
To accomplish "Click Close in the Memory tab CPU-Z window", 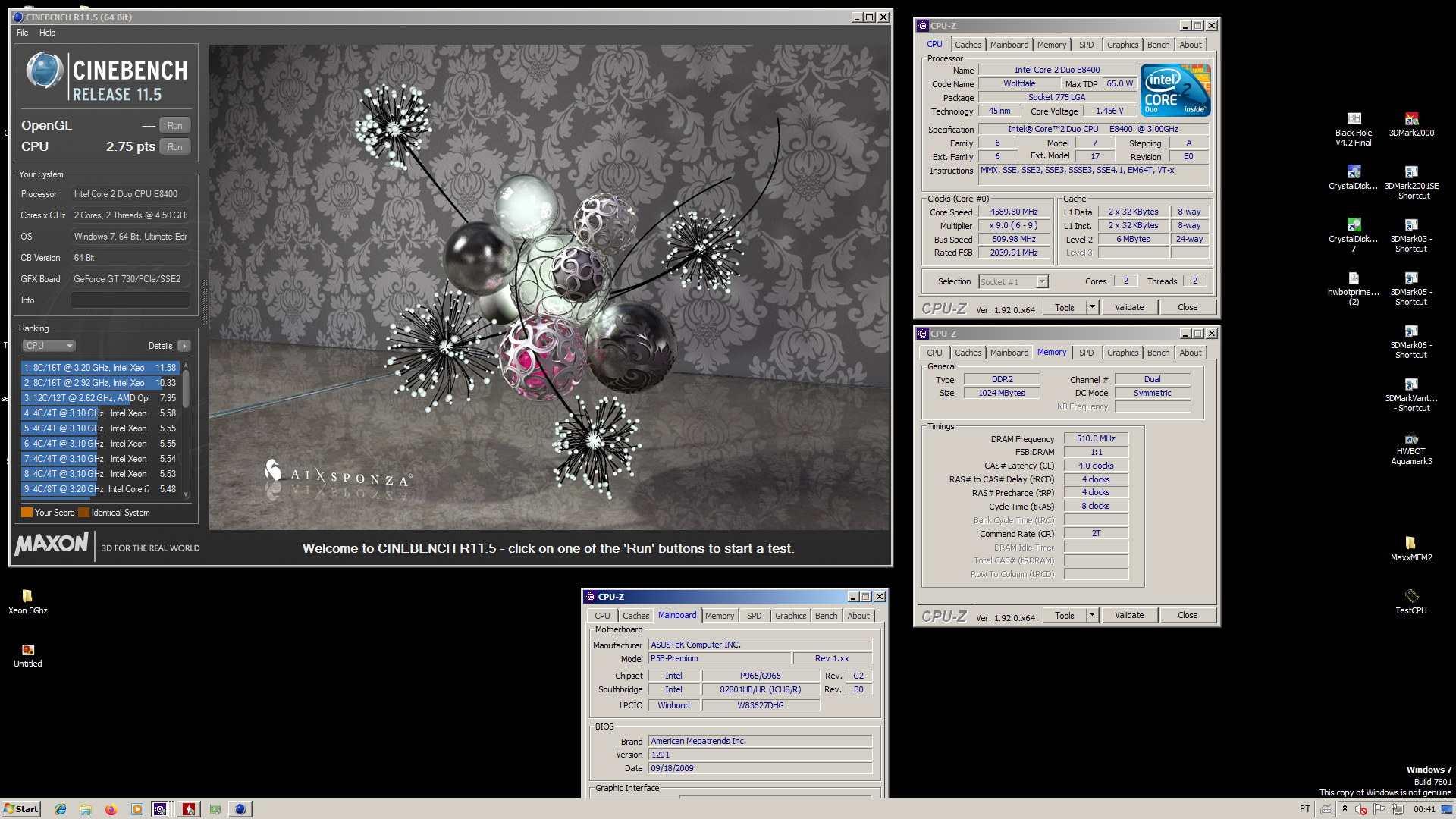I will point(1188,615).
